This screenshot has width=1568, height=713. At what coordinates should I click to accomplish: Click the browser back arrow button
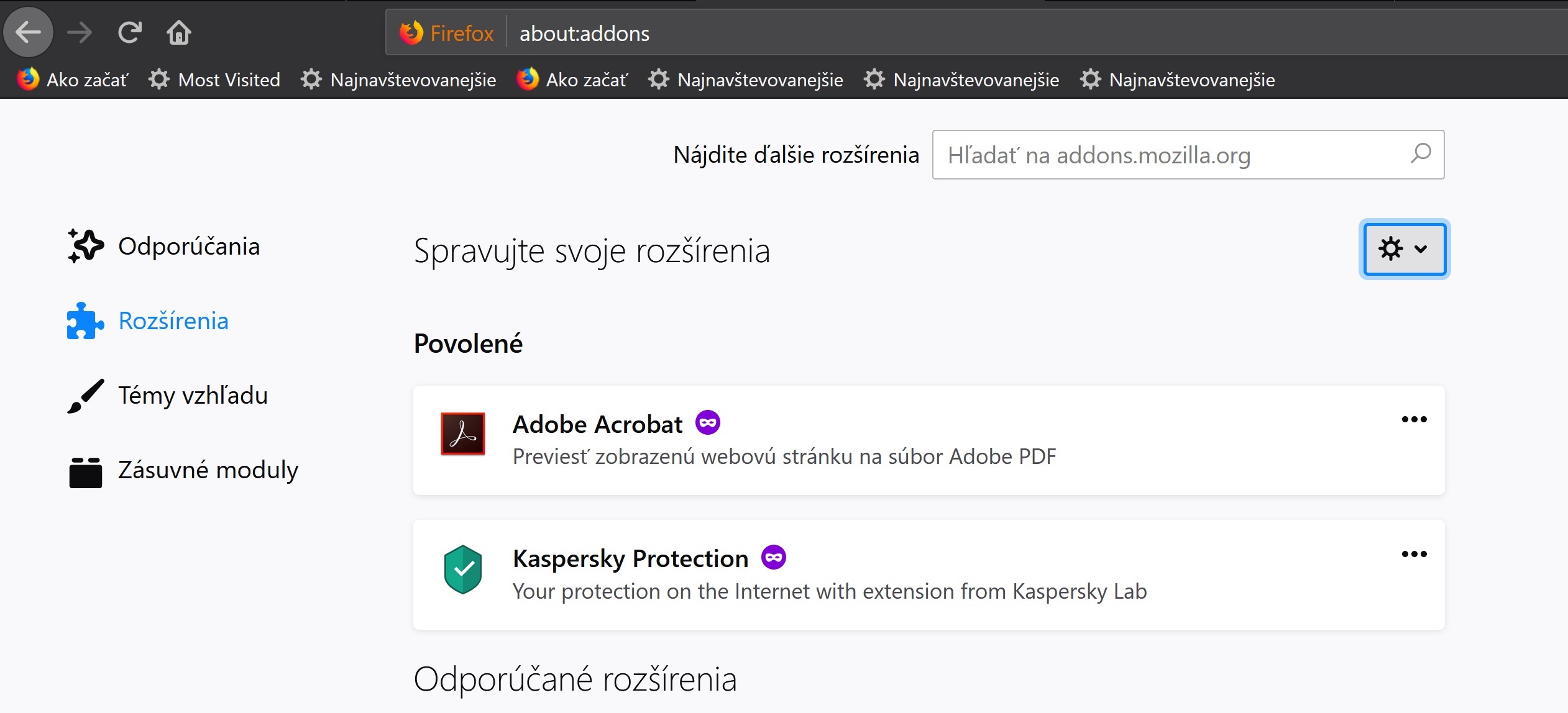pos(29,32)
